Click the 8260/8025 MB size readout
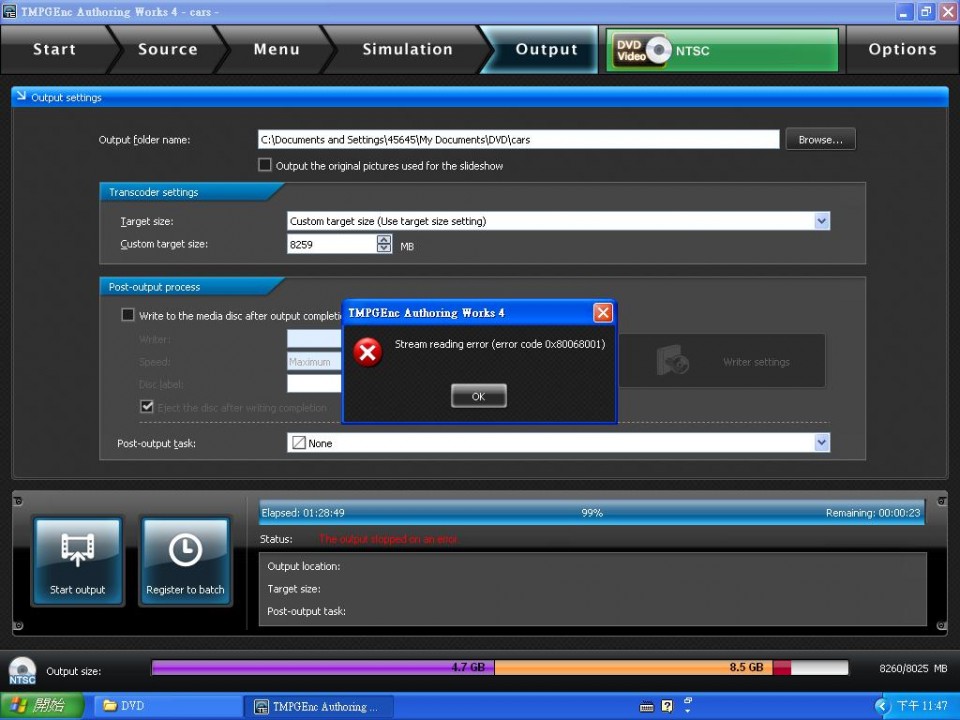Screen dimensions: 960x720 [x=913, y=669]
